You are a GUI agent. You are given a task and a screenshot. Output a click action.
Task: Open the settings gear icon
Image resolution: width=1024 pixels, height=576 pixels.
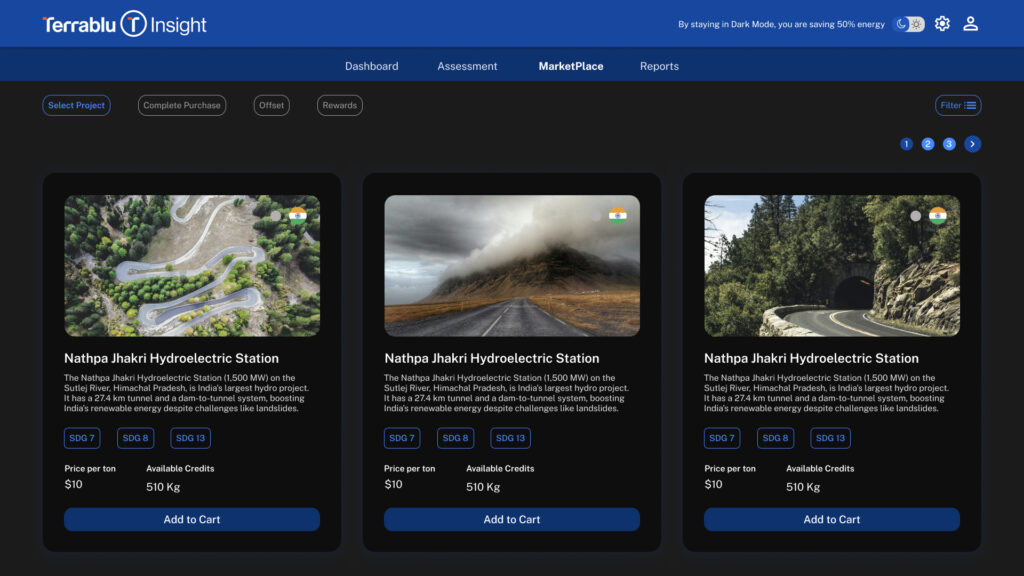coord(942,24)
